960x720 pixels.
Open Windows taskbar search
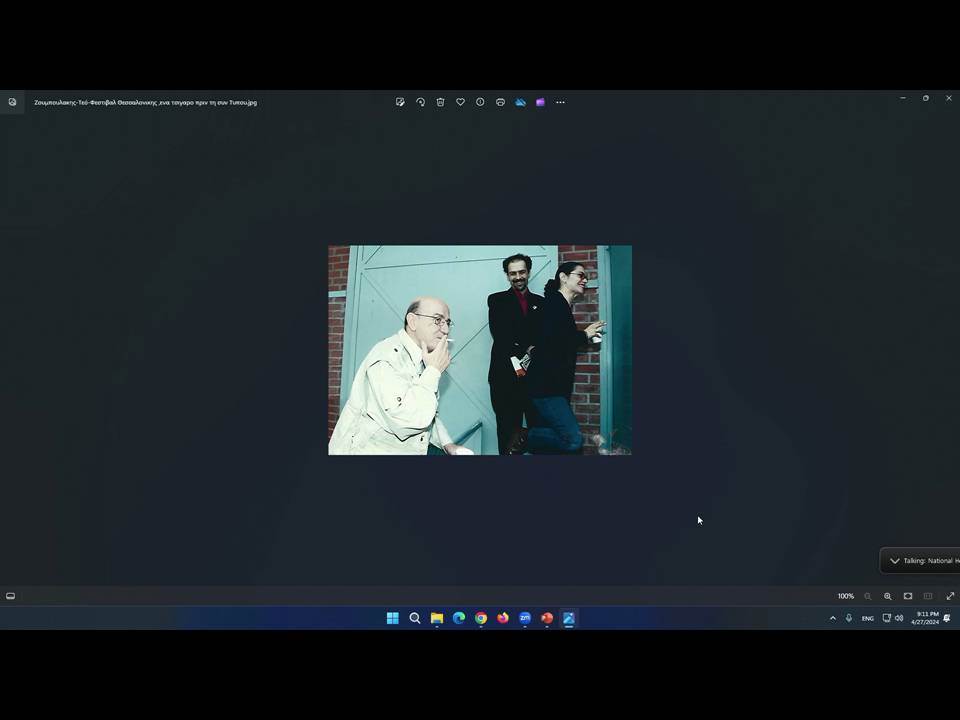tap(414, 618)
